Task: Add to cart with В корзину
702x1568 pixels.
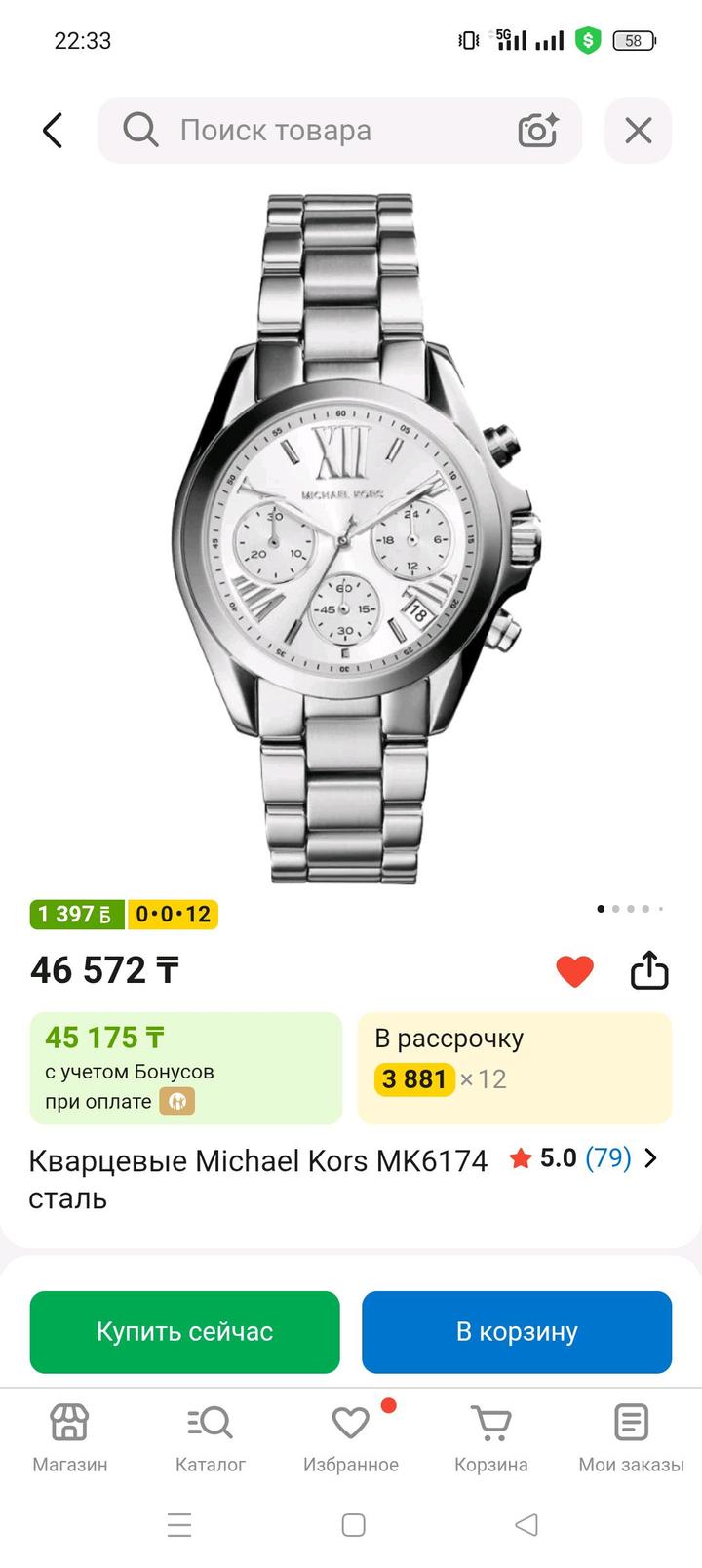Action: pyautogui.click(x=517, y=1332)
